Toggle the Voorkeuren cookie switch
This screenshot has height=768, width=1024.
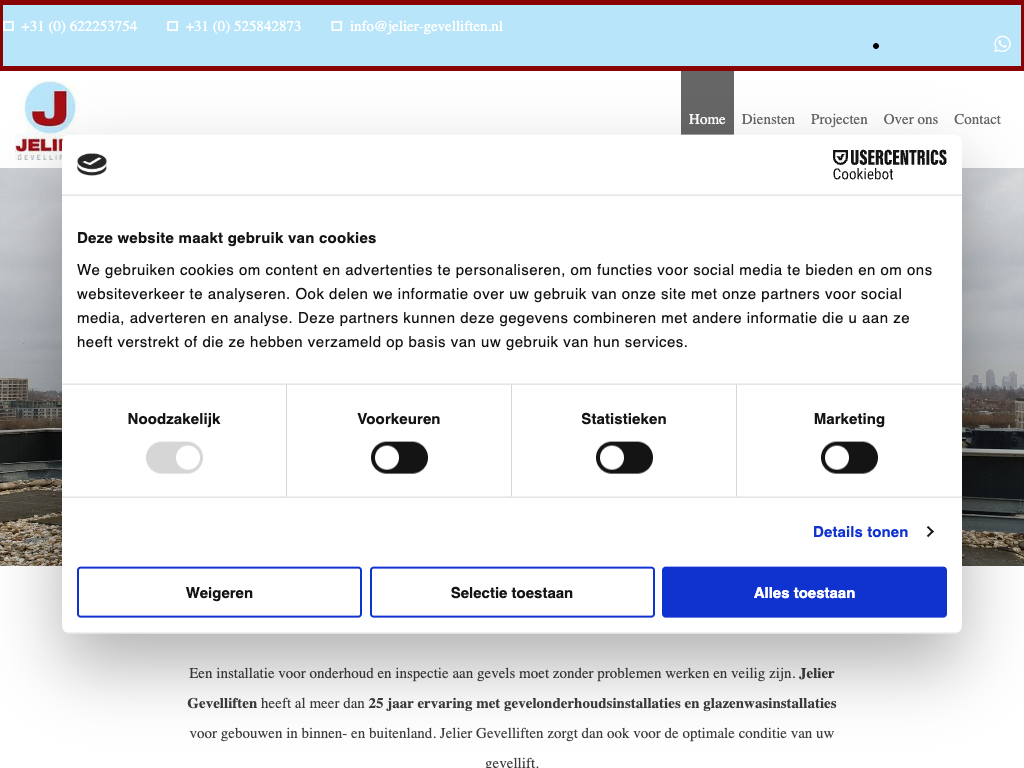[x=399, y=459]
